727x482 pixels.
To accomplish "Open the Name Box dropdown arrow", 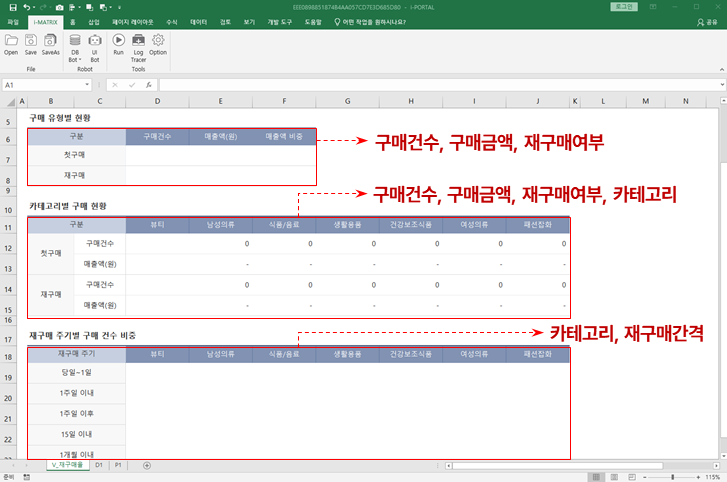I will pos(87,85).
